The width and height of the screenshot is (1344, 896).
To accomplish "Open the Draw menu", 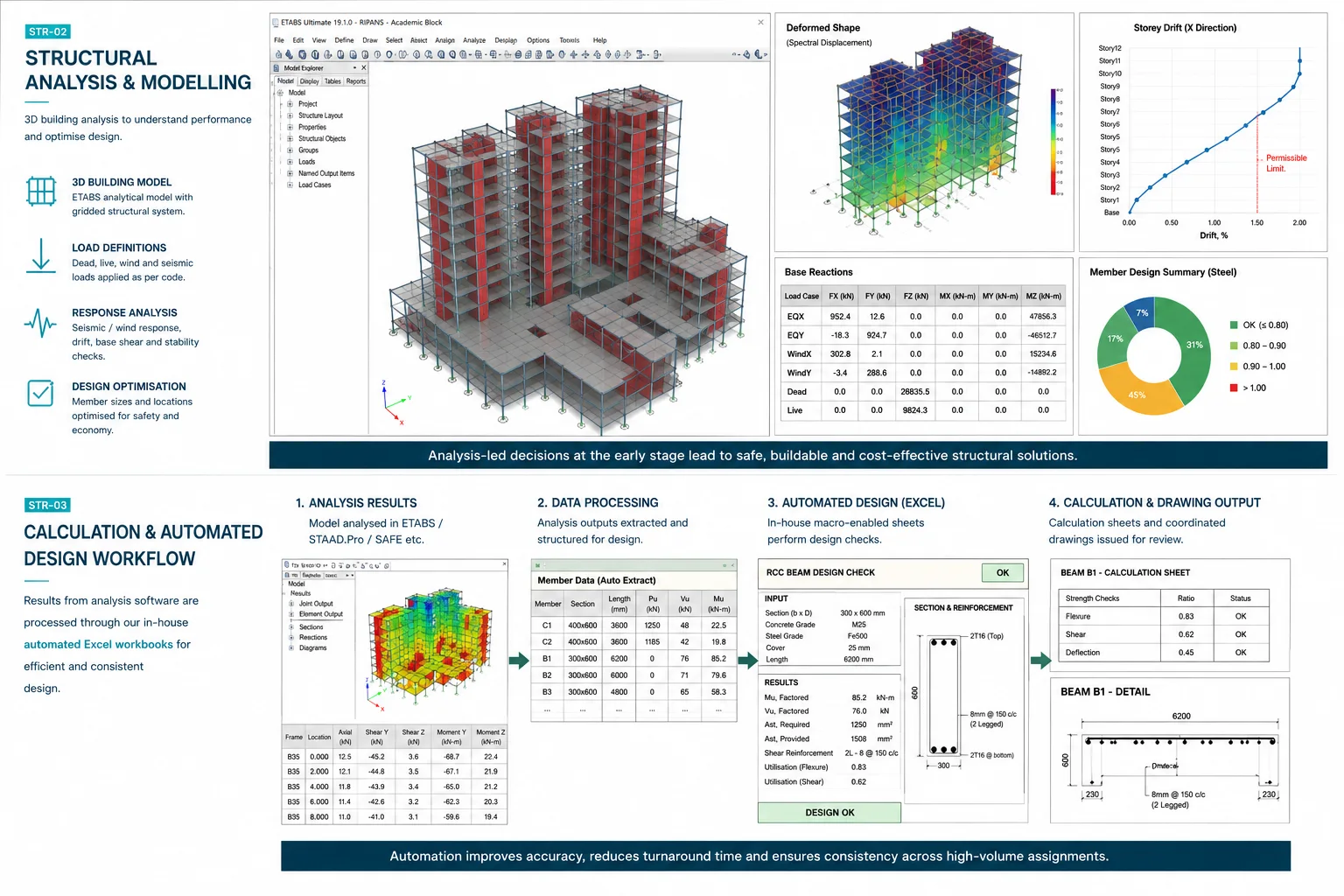I will pos(370,40).
